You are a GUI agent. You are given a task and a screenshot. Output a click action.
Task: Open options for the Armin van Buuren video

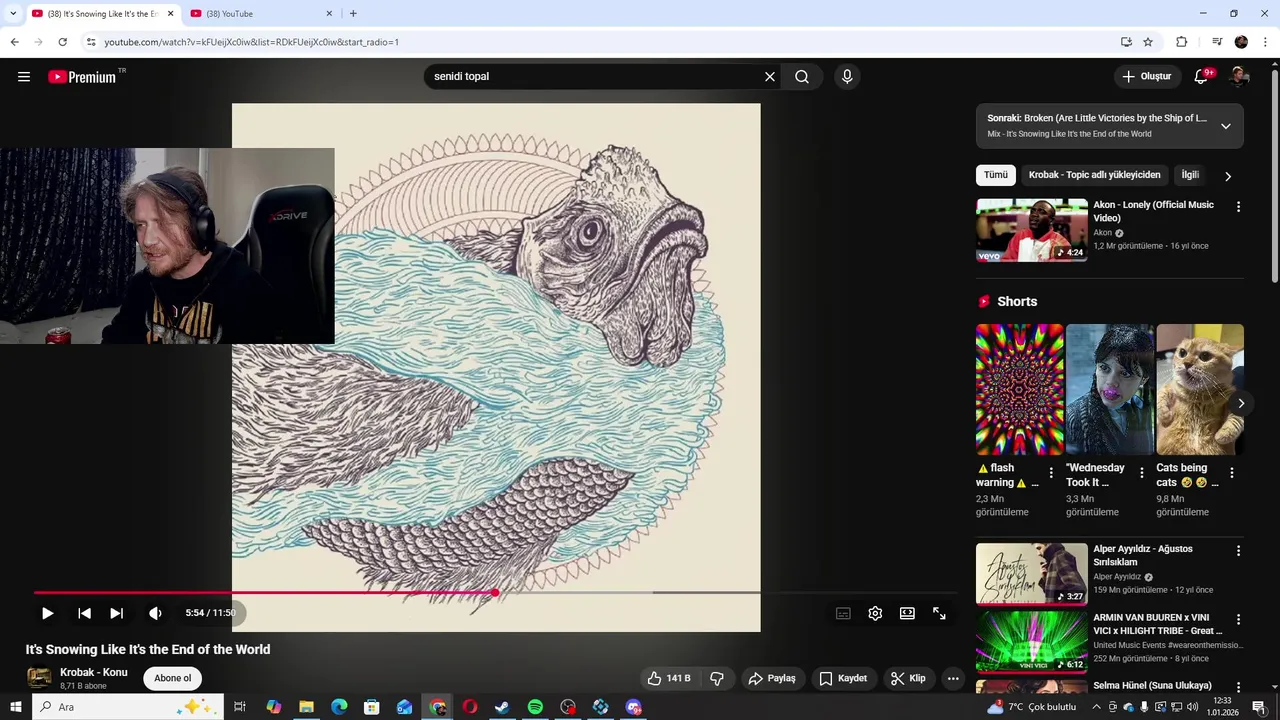1238,620
